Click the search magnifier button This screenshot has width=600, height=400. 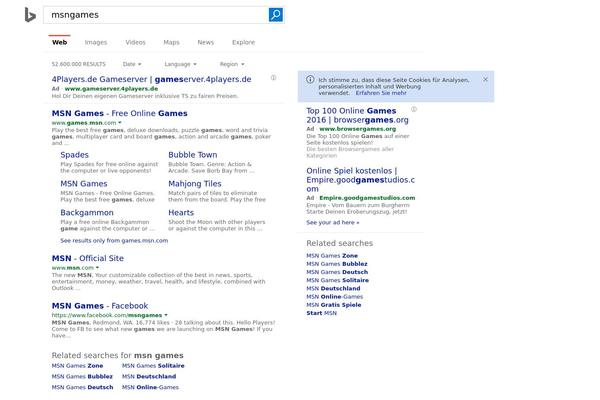276,15
